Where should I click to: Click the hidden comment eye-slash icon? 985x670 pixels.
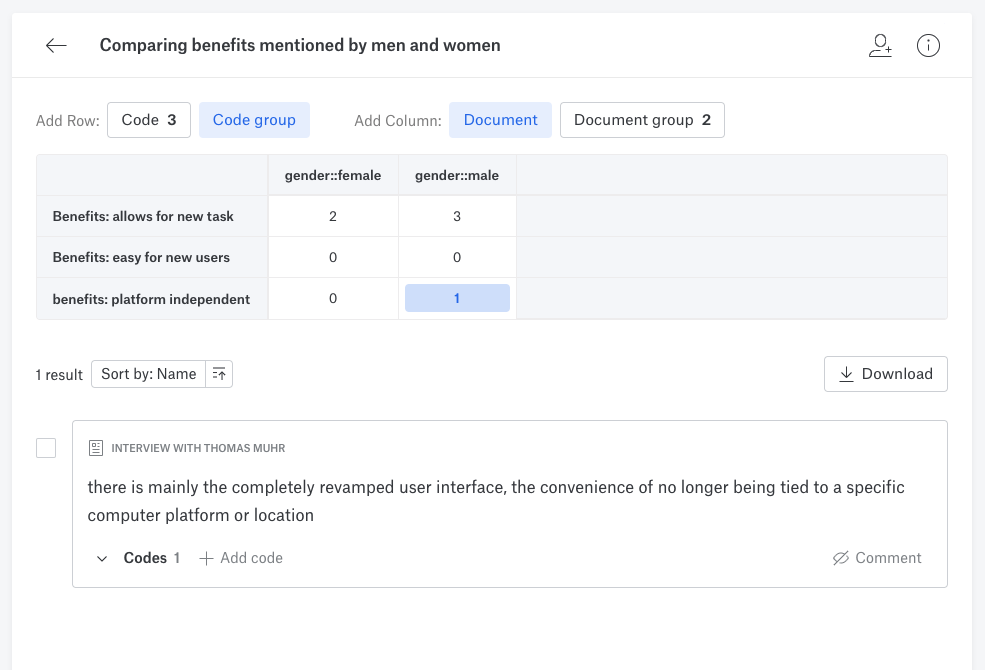(841, 558)
